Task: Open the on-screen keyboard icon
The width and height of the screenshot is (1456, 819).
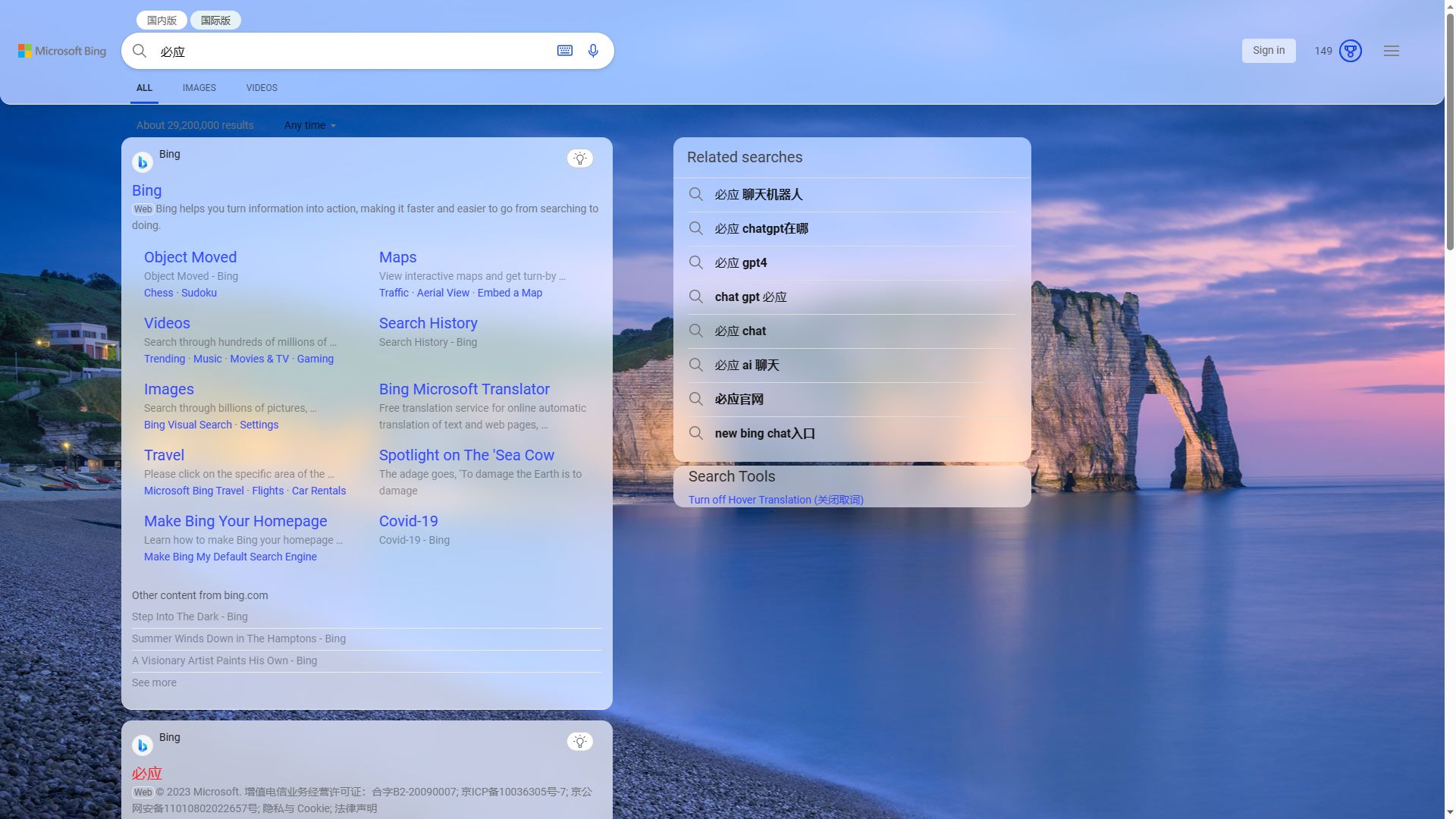Action: coord(565,51)
